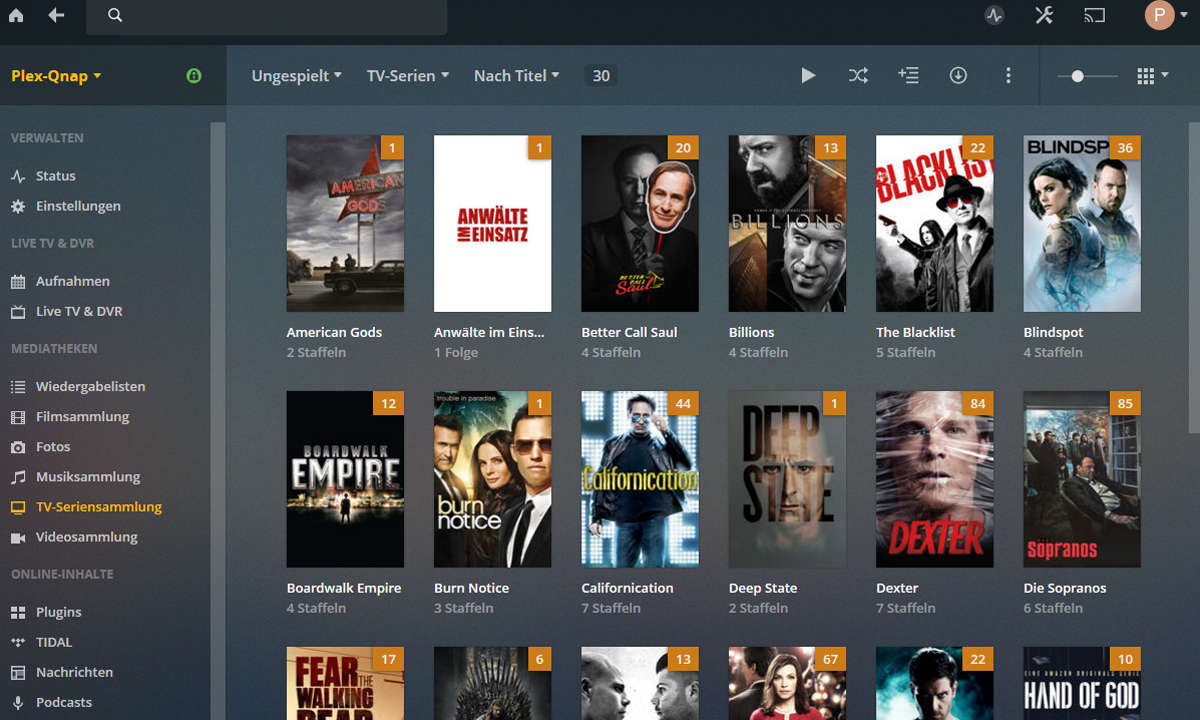Click the search magnifier icon
The width and height of the screenshot is (1200, 720).
tap(115, 15)
